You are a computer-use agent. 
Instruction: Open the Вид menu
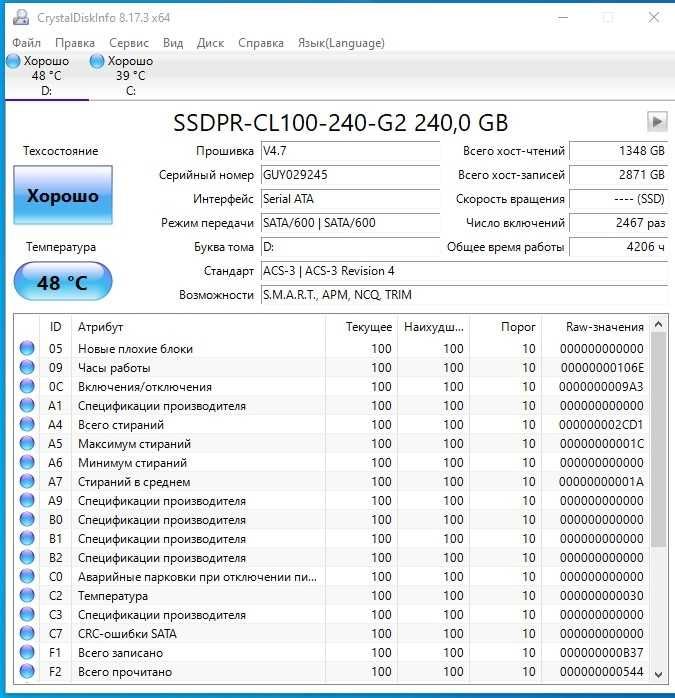[173, 43]
